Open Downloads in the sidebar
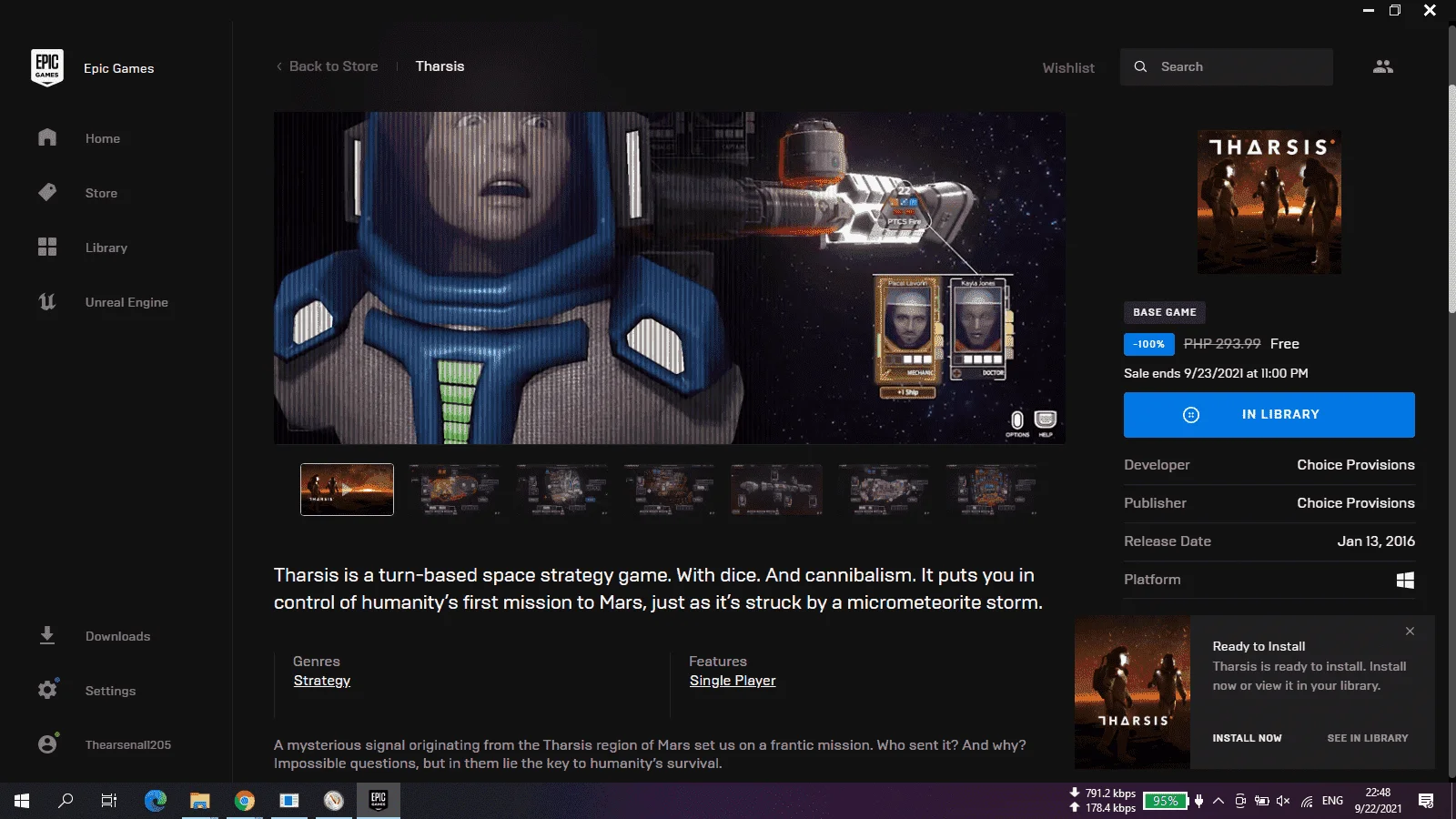Viewport: 1456px width, 819px height. [x=117, y=636]
